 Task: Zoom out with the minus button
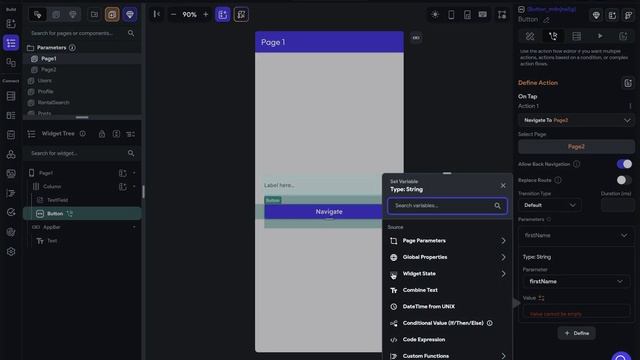pyautogui.click(x=173, y=14)
